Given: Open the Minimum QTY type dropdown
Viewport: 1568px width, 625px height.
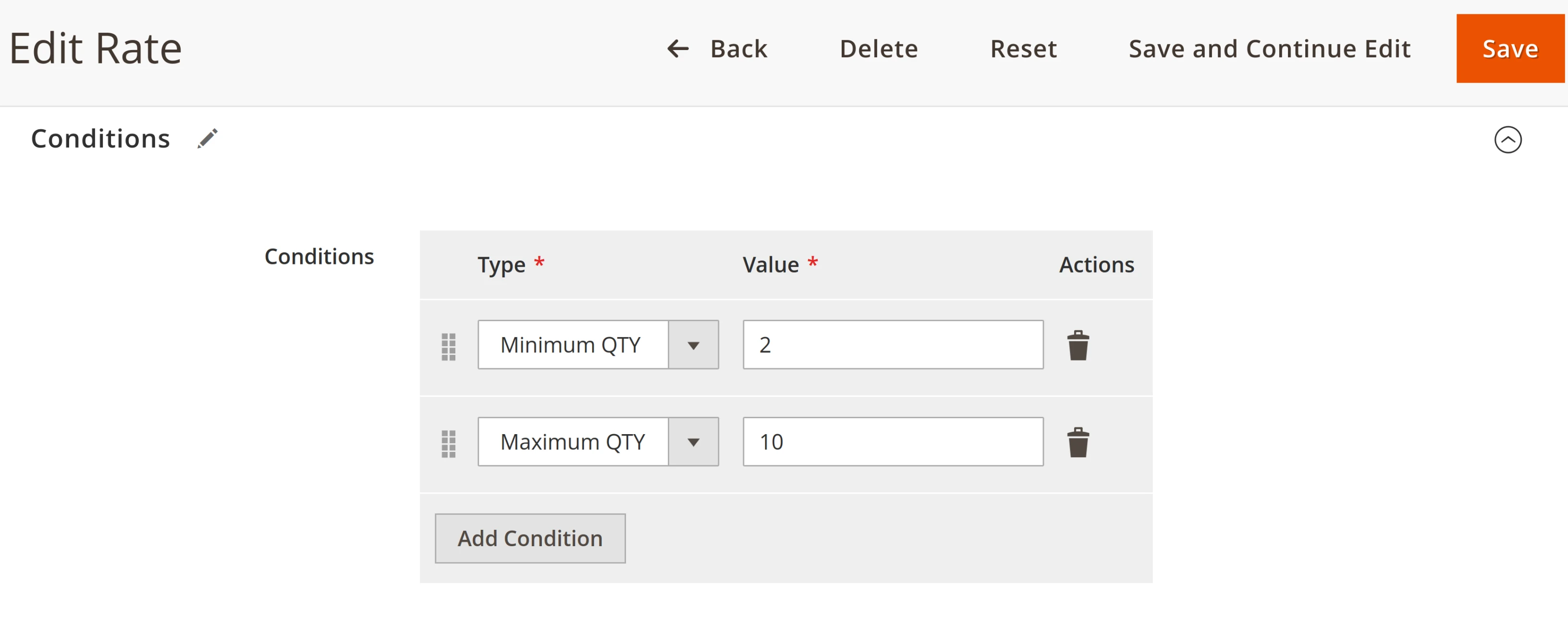Looking at the screenshot, I should pyautogui.click(x=695, y=345).
